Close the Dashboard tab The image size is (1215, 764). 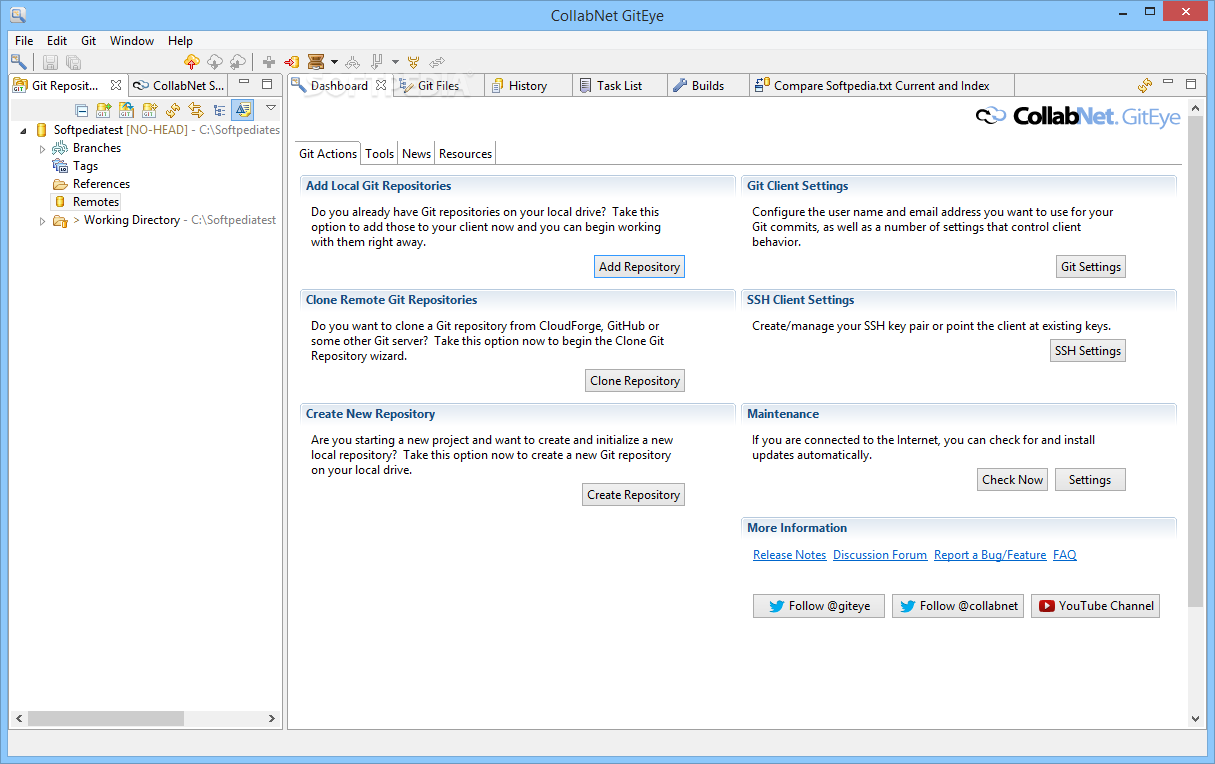pyautogui.click(x=381, y=85)
